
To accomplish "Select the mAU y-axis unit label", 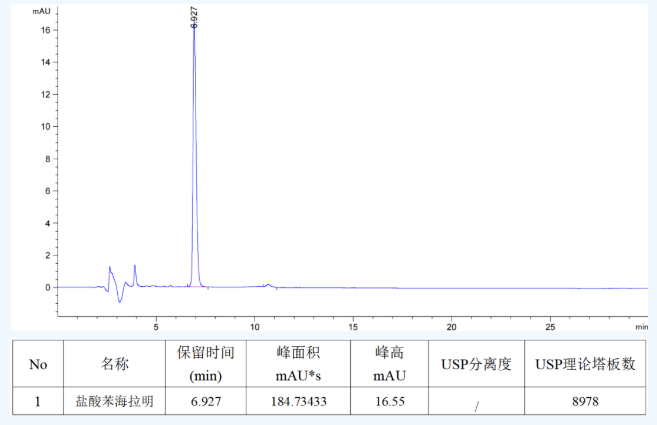I will 41,10.
